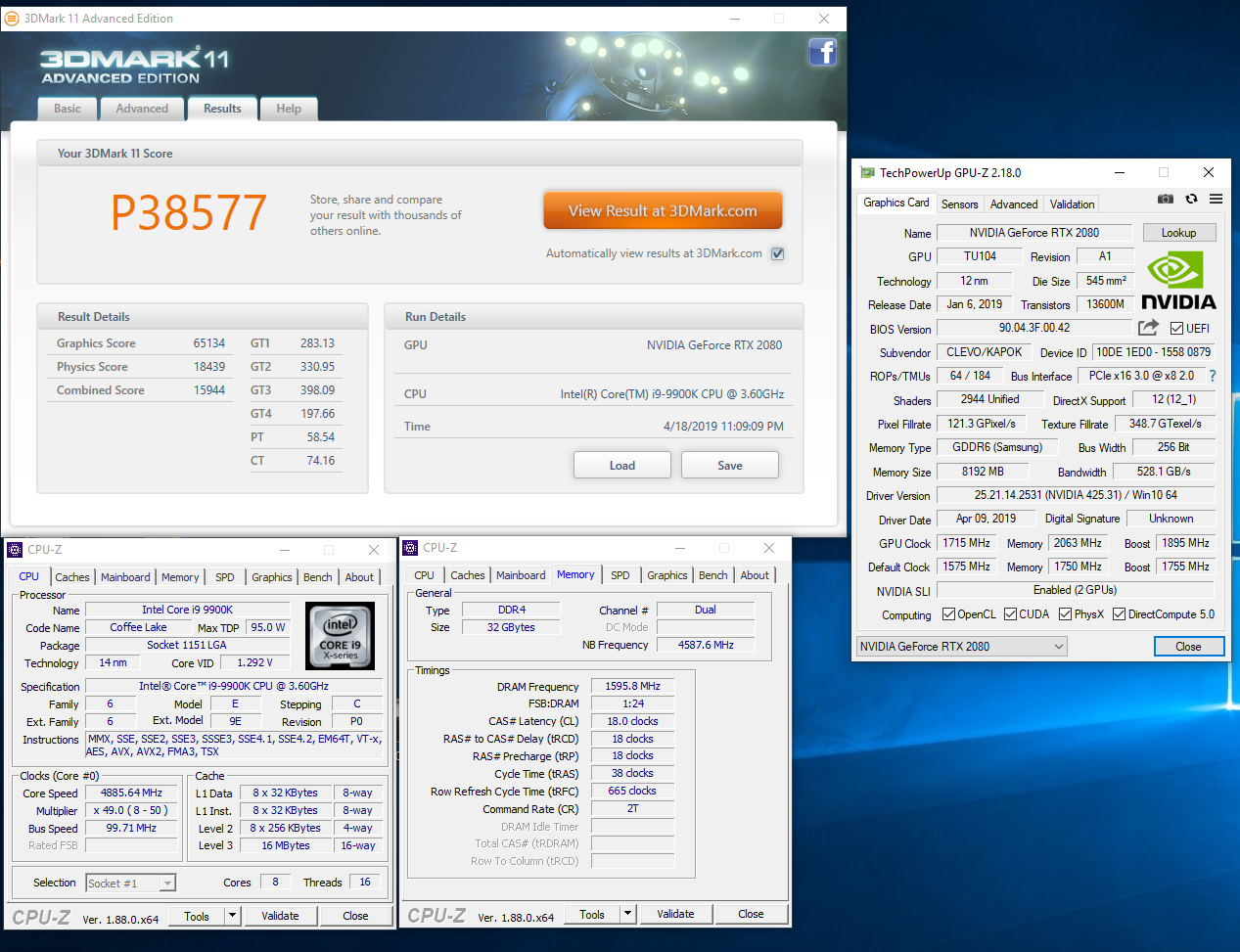Click the Physics Score value 18439
The image size is (1240, 952).
[208, 367]
